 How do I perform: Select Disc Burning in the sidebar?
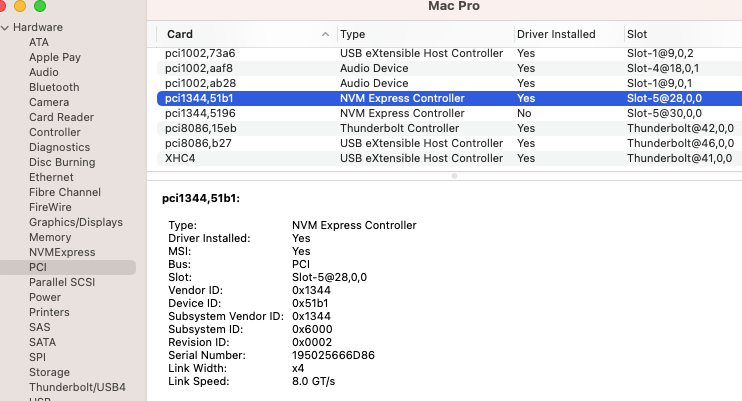62,162
